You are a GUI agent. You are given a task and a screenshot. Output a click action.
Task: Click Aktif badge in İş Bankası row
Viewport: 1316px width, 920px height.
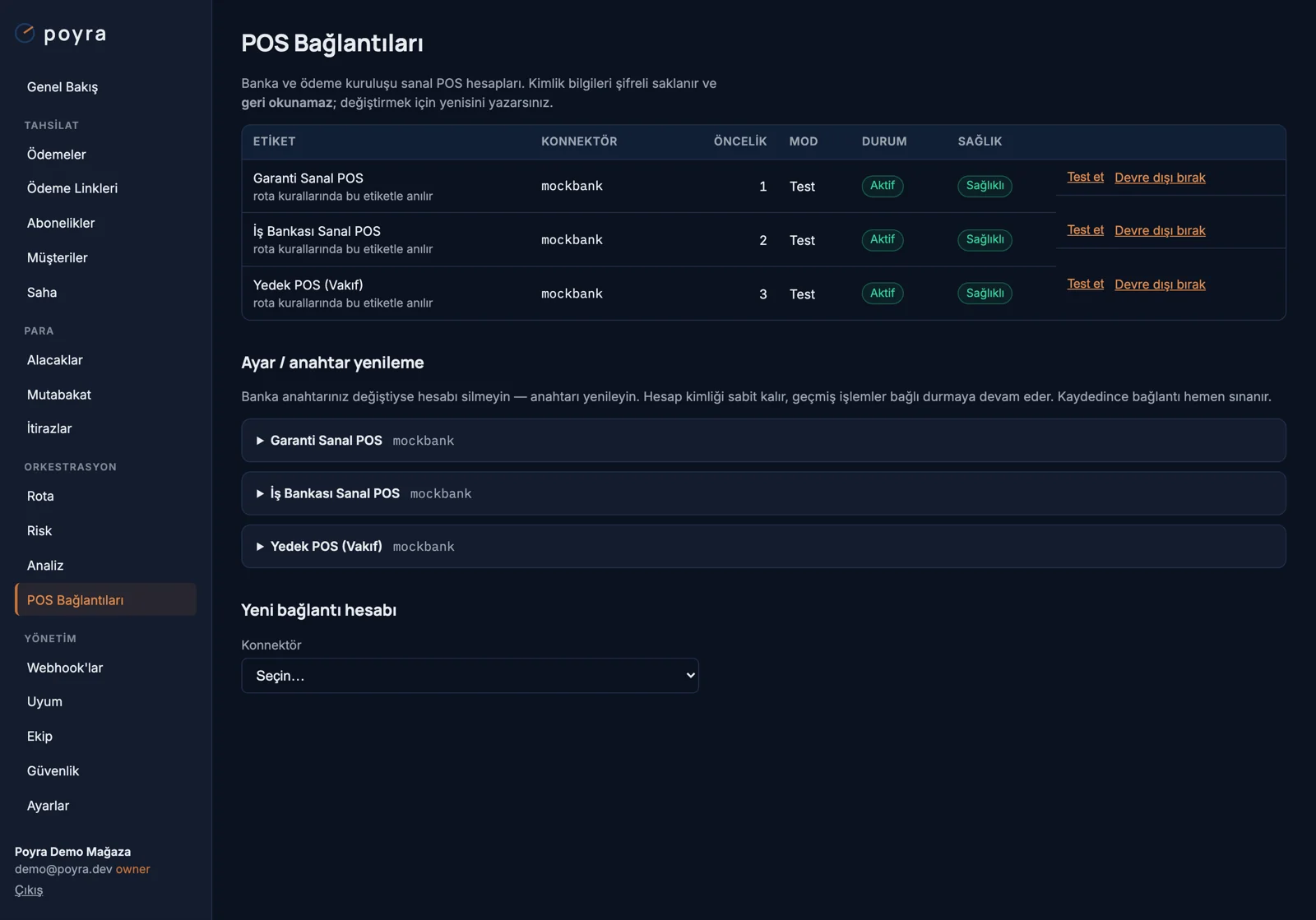(x=883, y=239)
